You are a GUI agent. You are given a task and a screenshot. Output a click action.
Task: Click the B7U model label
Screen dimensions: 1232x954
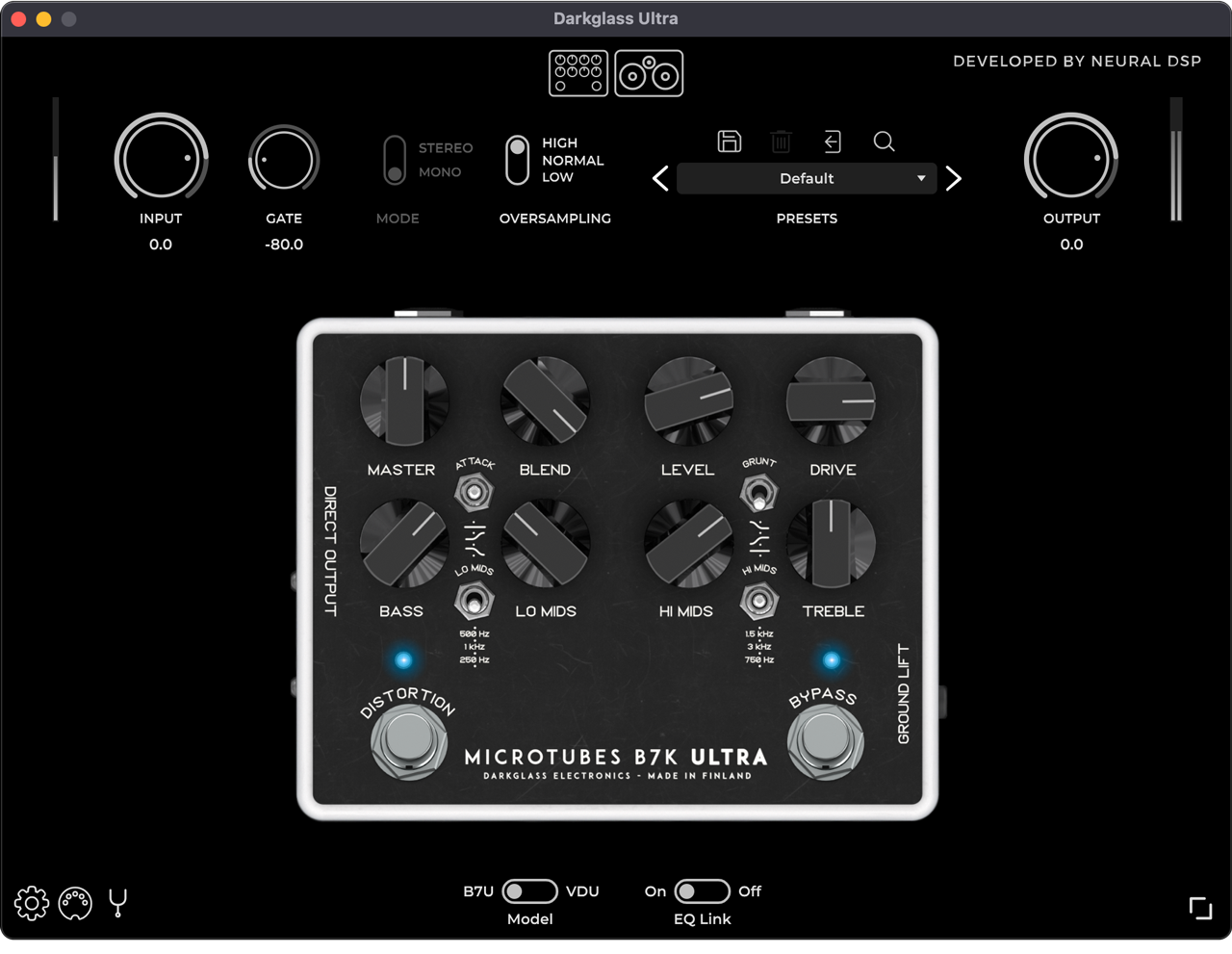click(x=478, y=891)
